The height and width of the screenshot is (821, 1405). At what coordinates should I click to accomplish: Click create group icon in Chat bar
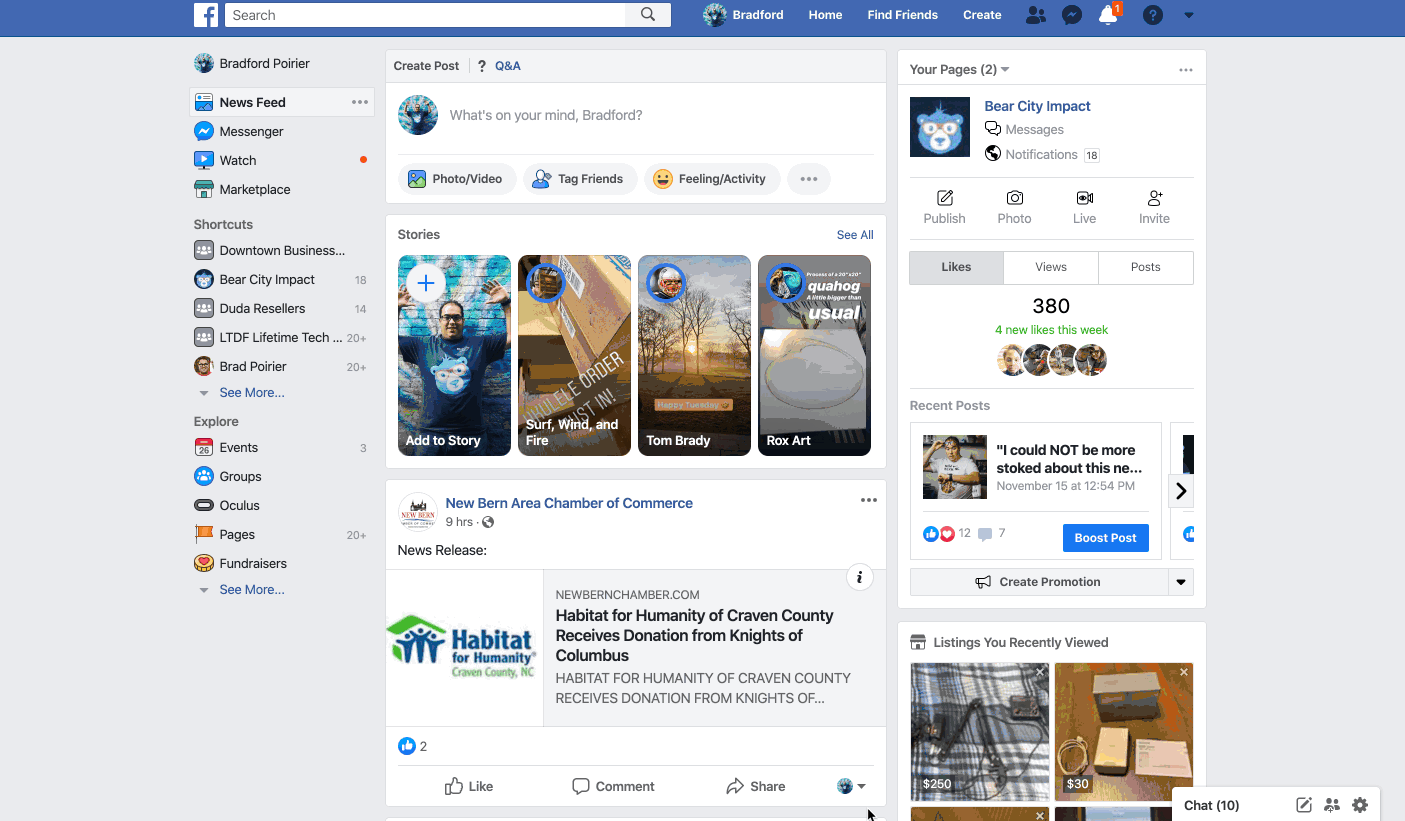point(1332,805)
